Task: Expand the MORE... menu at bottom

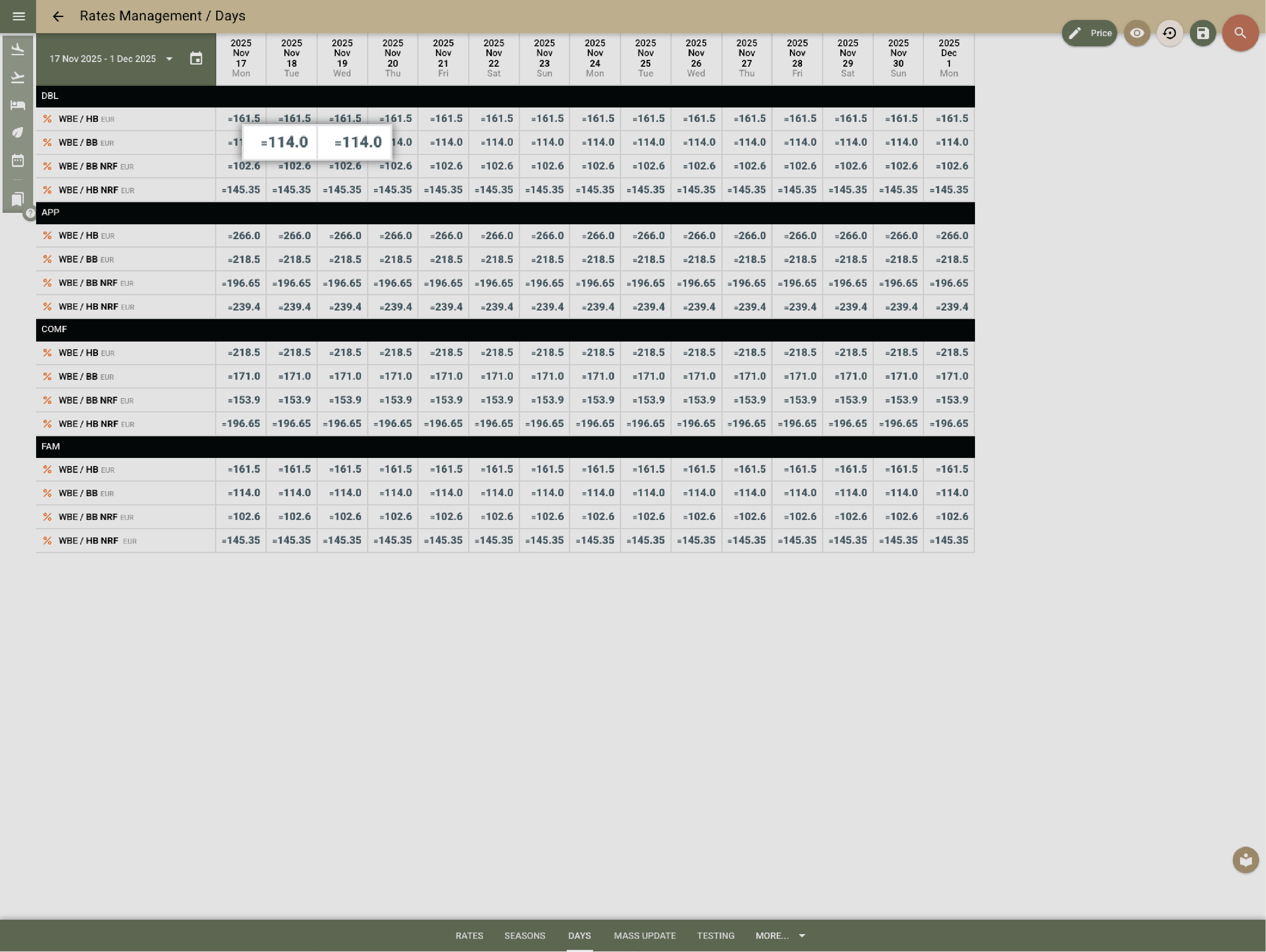Action: pyautogui.click(x=780, y=935)
